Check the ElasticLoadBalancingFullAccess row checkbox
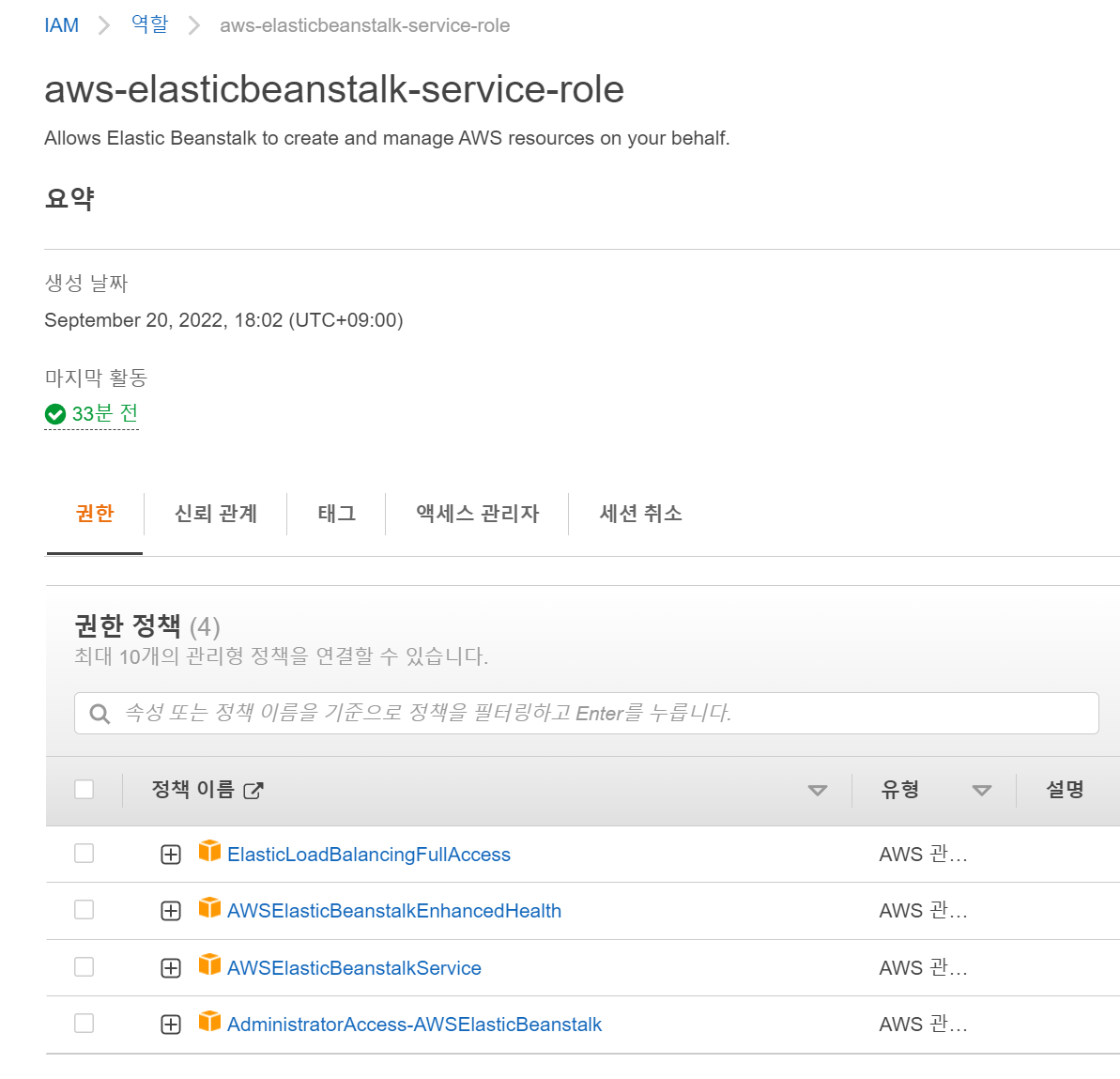Screen dimensions: 1120x1079 84,854
